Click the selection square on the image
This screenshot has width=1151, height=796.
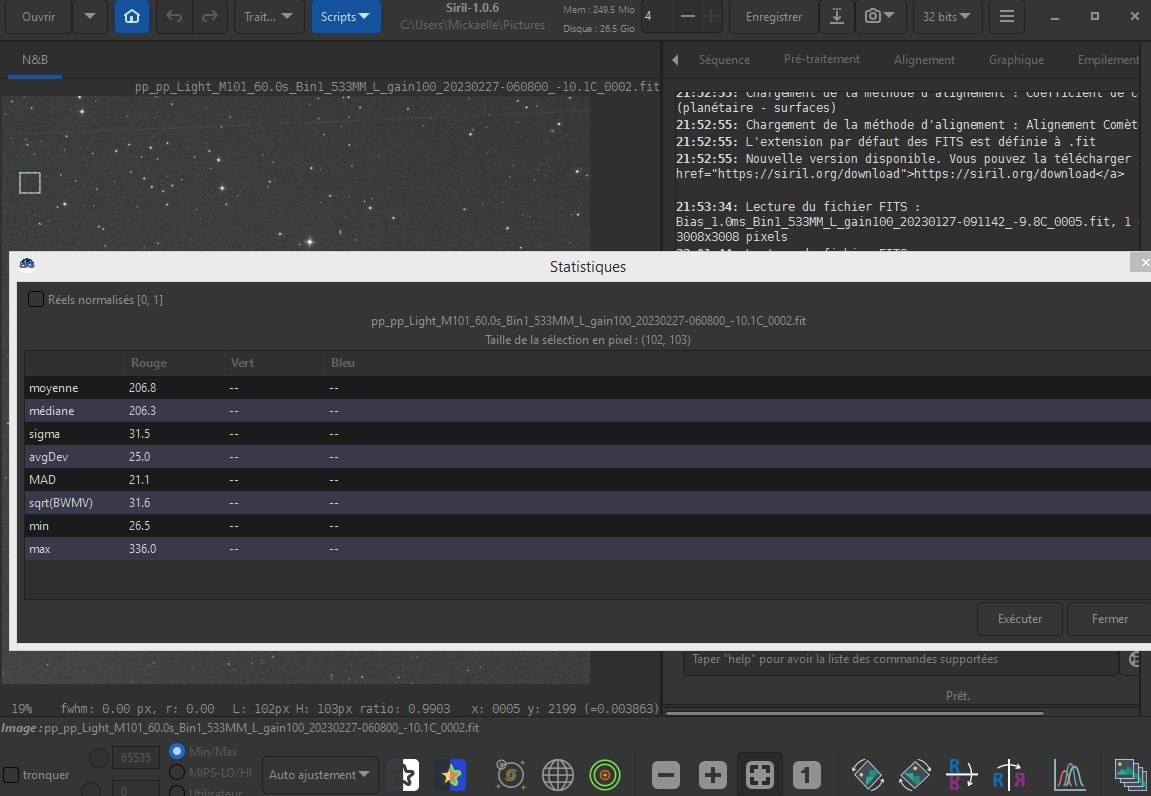[x=29, y=183]
